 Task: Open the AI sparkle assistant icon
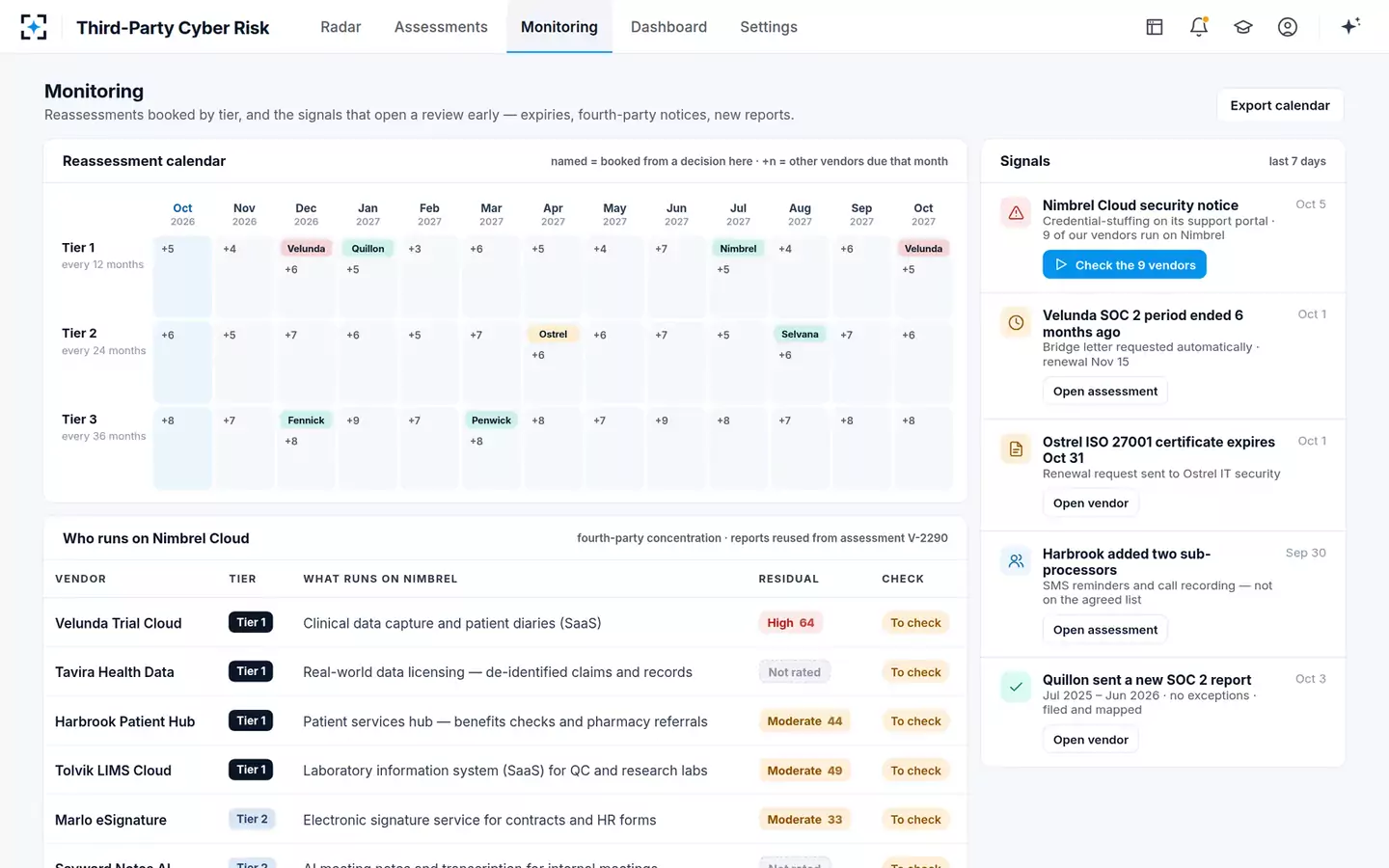1350,26
